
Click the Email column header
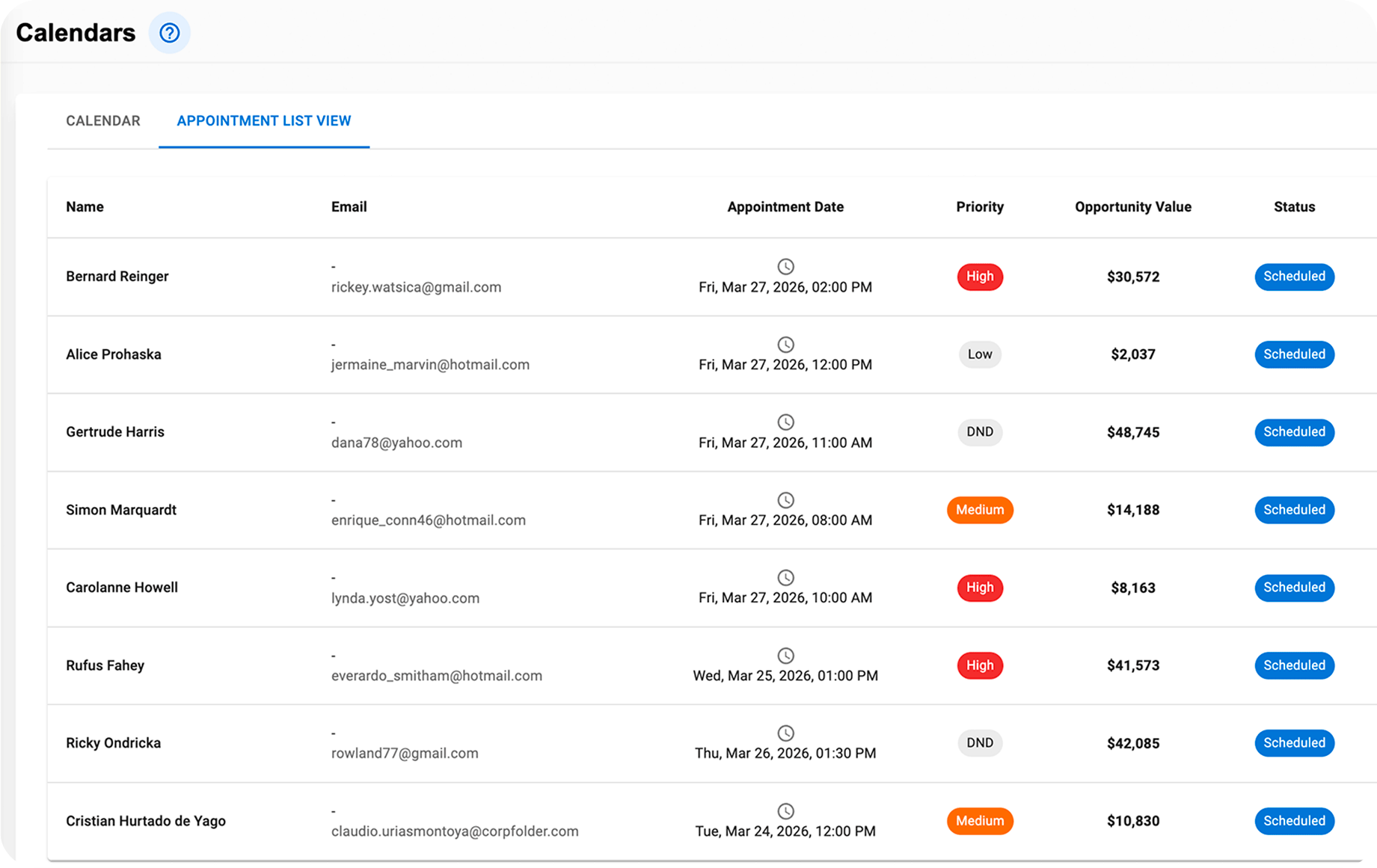click(349, 207)
